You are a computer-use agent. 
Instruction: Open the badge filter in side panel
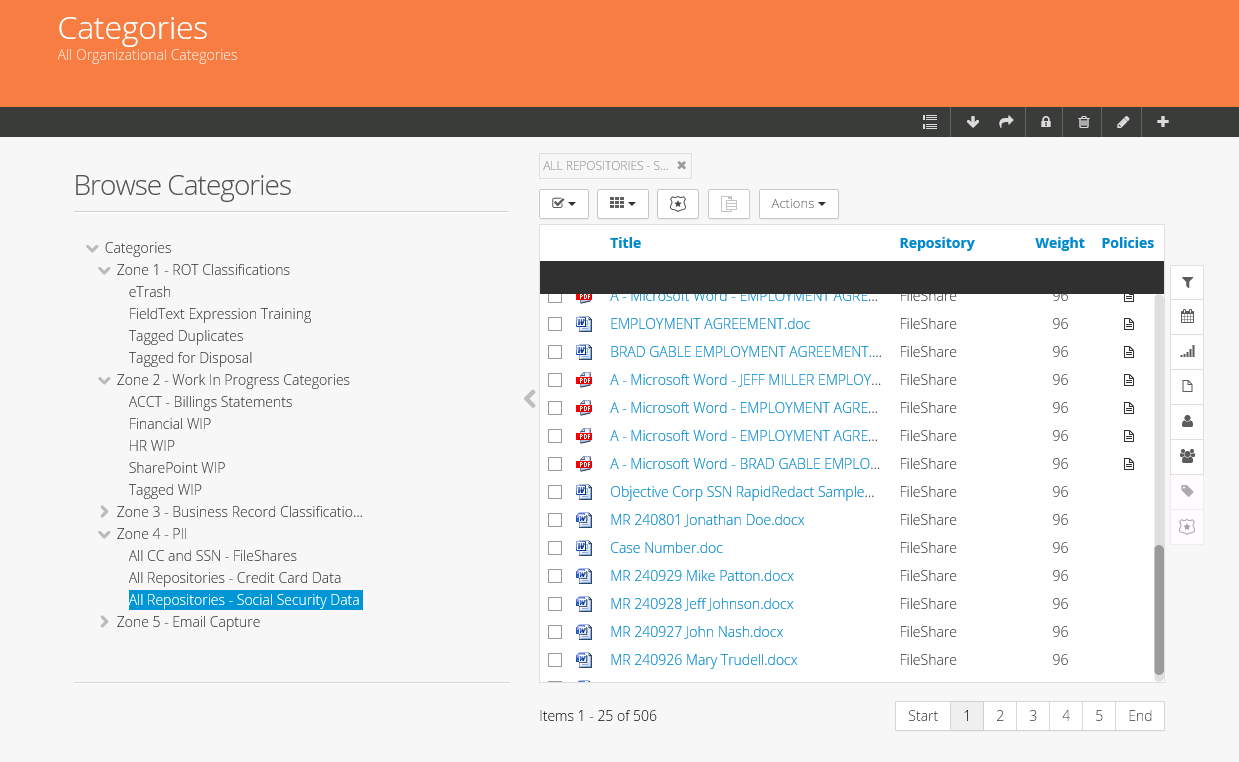tap(1187, 527)
